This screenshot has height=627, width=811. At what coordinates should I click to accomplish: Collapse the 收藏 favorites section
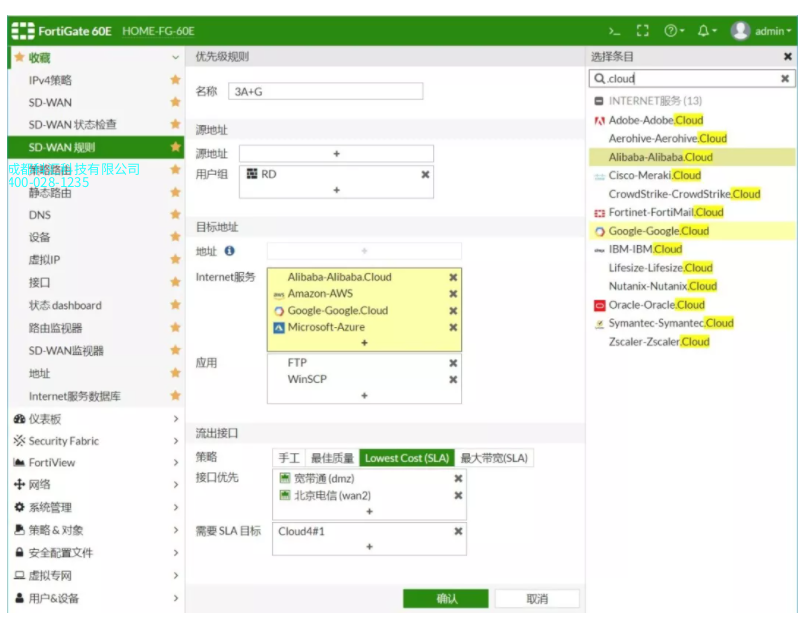click(x=175, y=57)
